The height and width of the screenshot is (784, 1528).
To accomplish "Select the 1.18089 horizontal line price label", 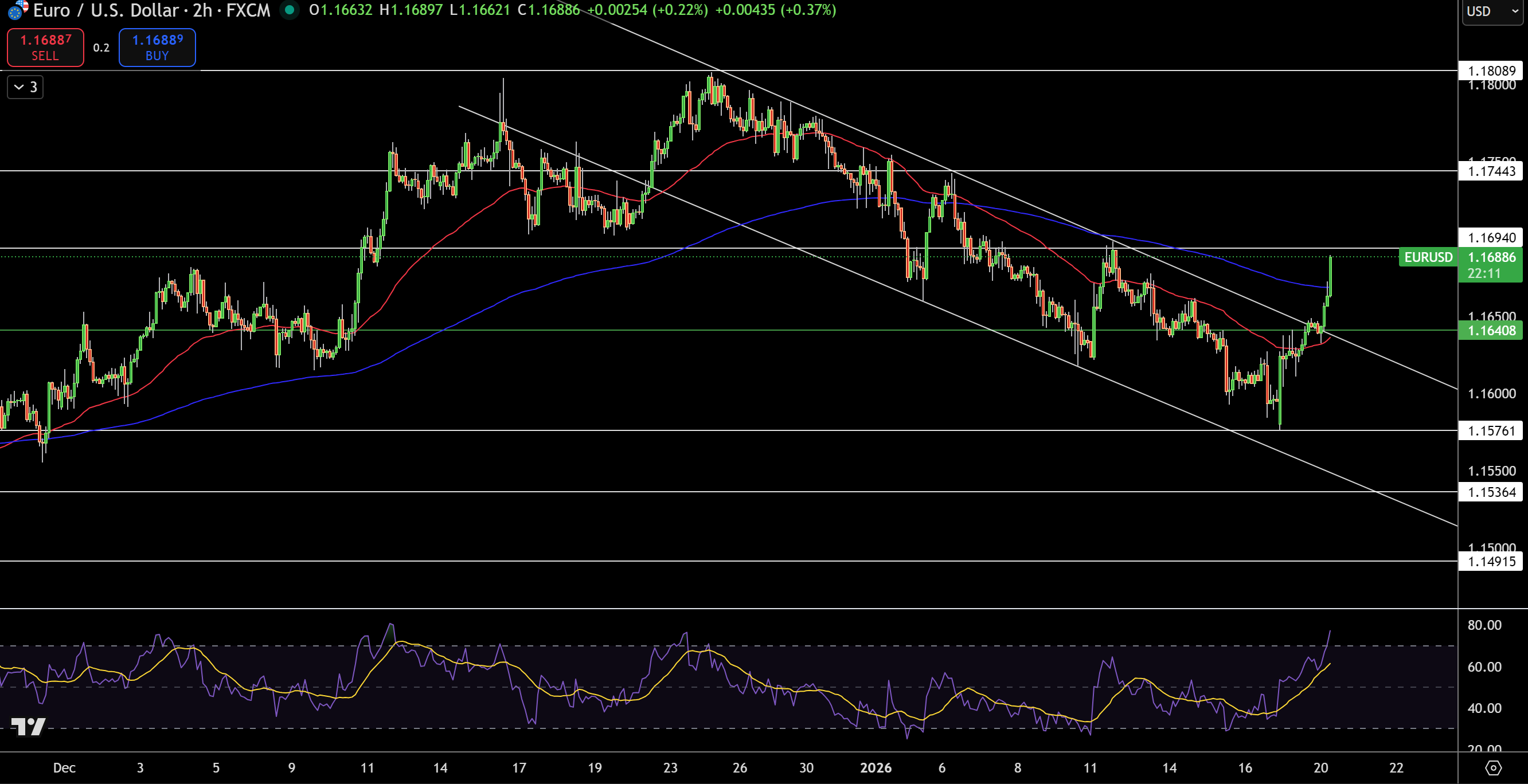I will 1491,71.
